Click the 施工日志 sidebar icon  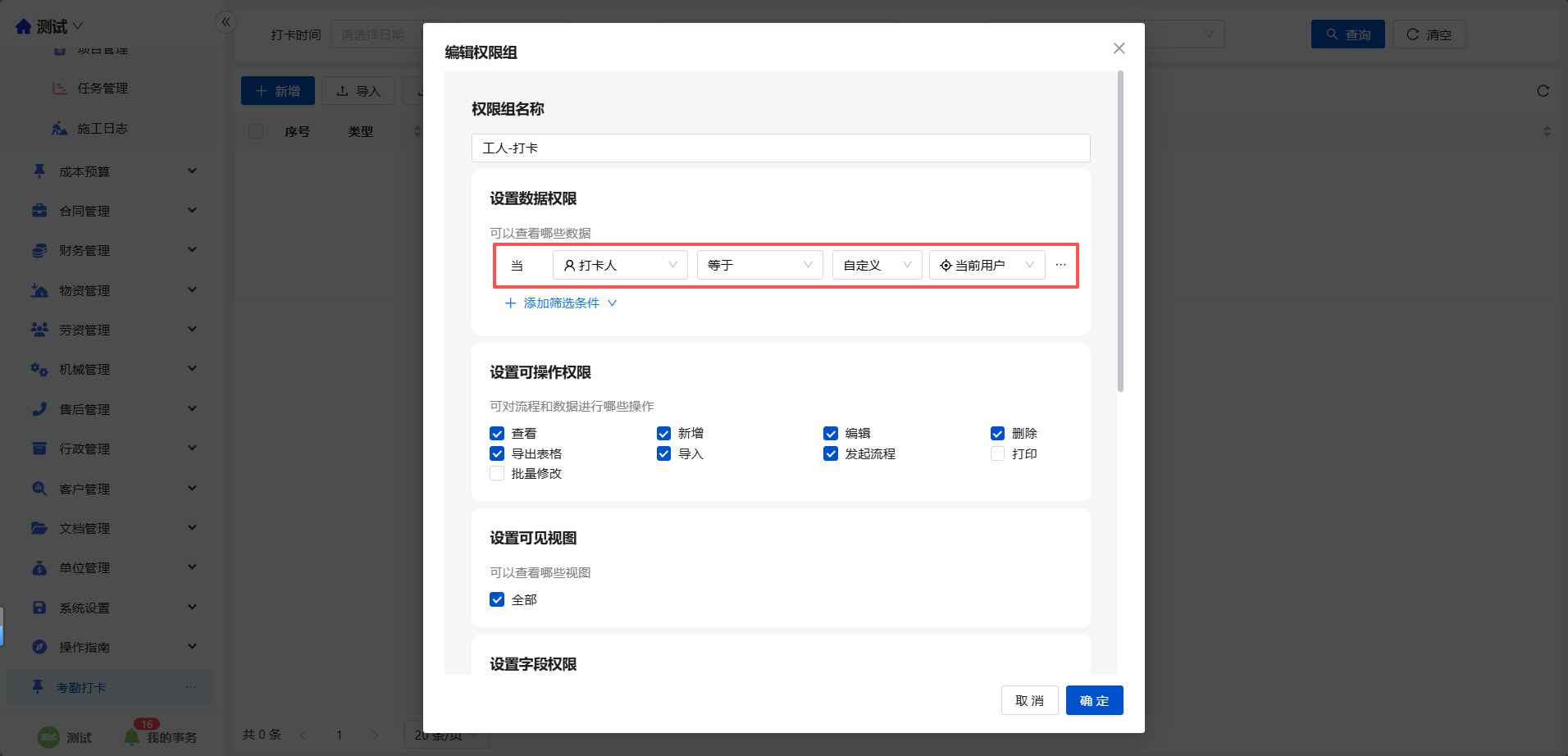[x=60, y=129]
